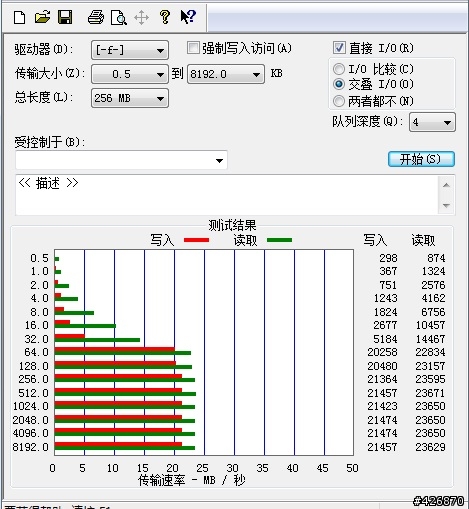The image size is (469, 509).
Task: Toggle the 直接 I/O checkbox
Action: point(339,48)
